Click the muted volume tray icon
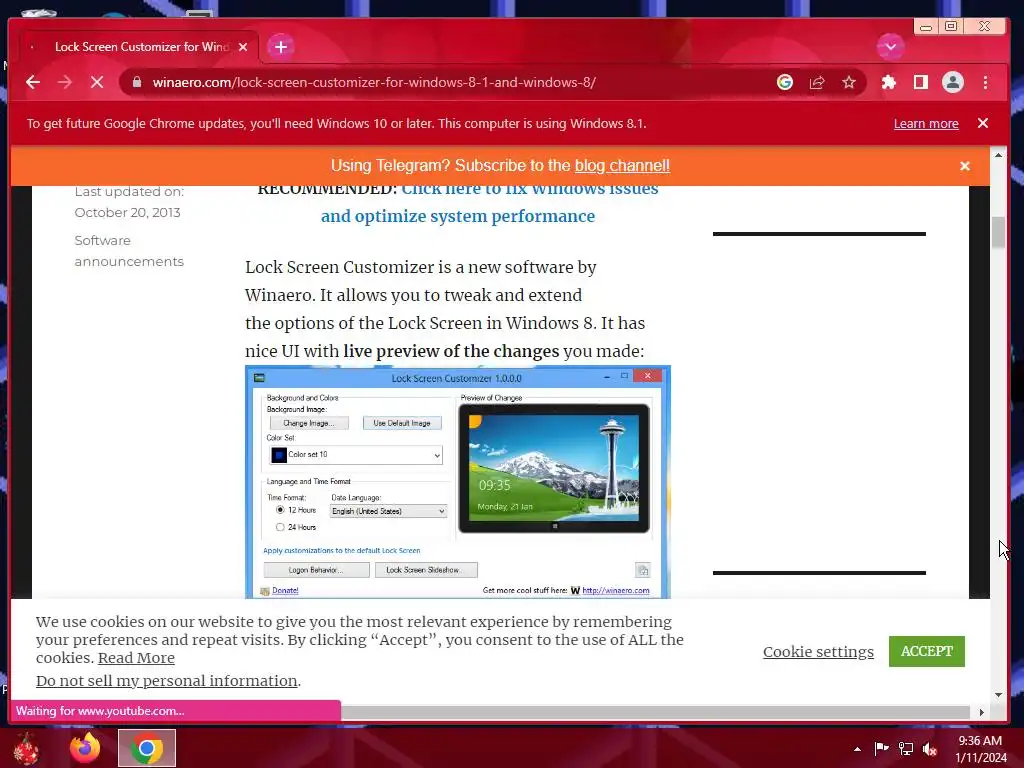The image size is (1024, 768). 930,749
